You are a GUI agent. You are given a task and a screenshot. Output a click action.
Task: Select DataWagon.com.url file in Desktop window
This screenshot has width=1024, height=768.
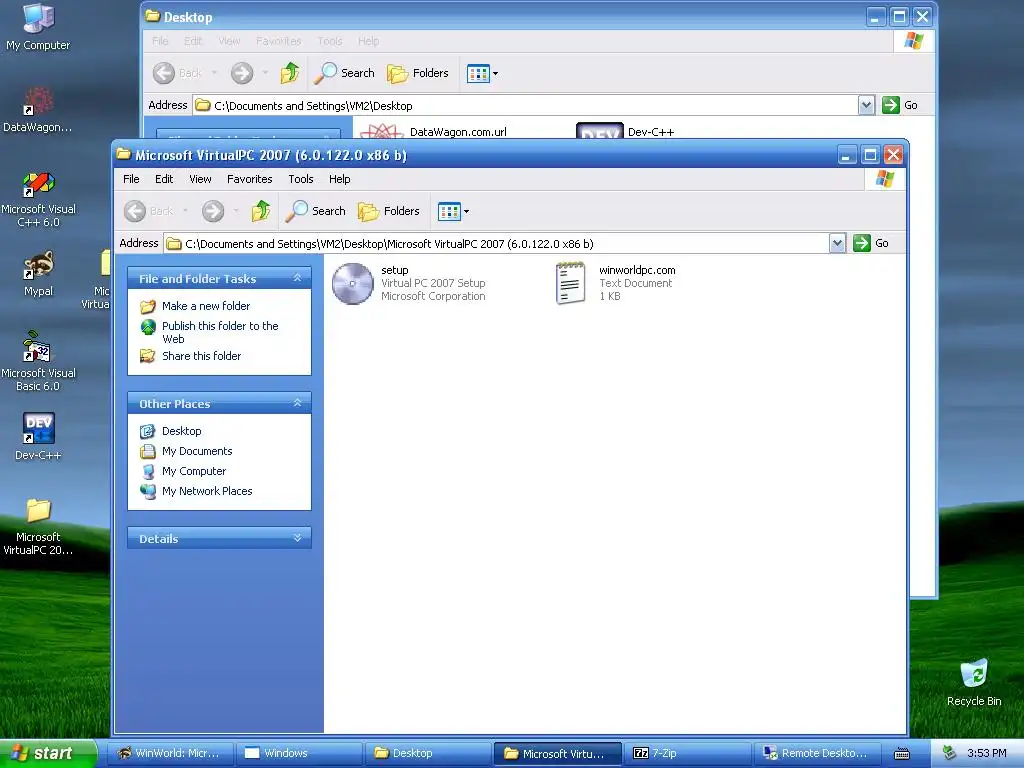coord(458,132)
